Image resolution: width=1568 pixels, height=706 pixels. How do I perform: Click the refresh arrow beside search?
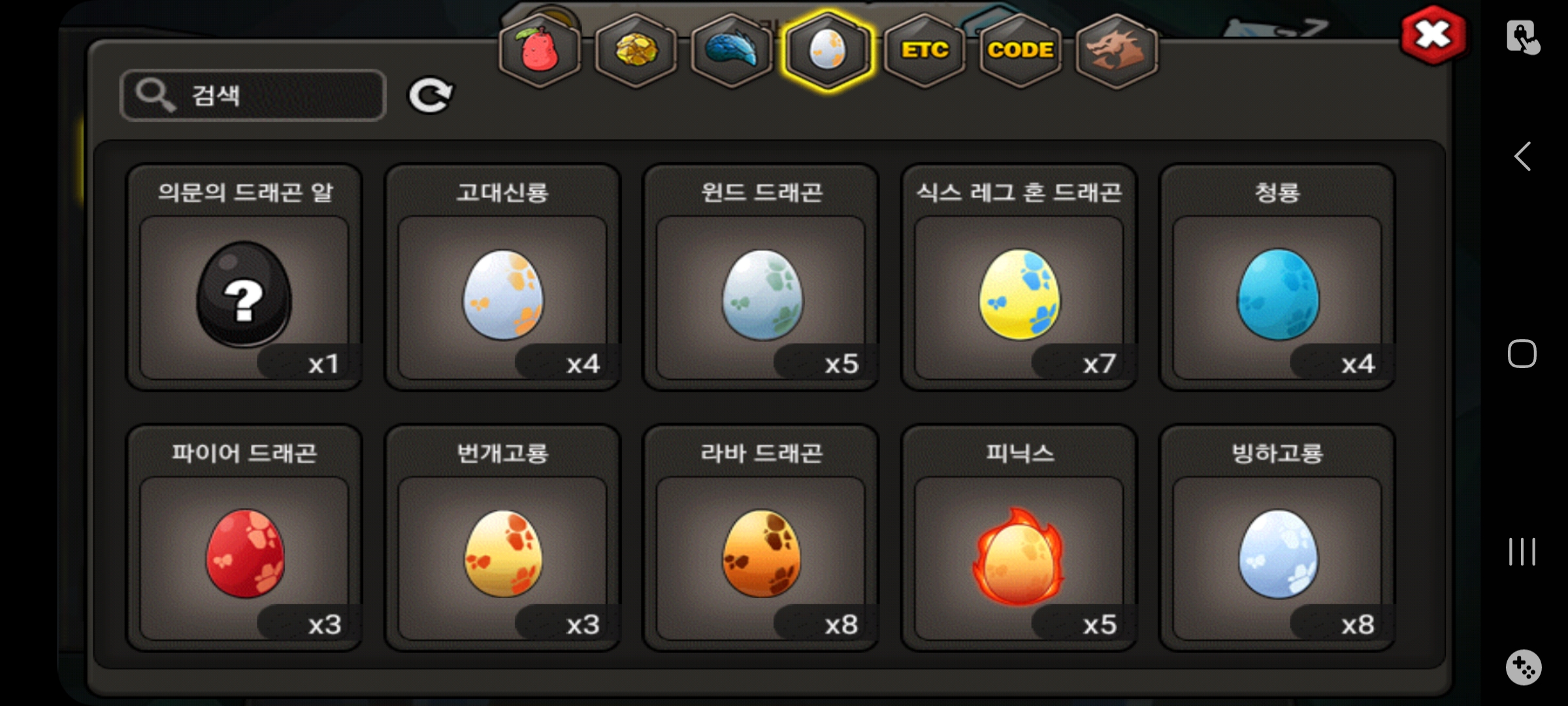431,95
